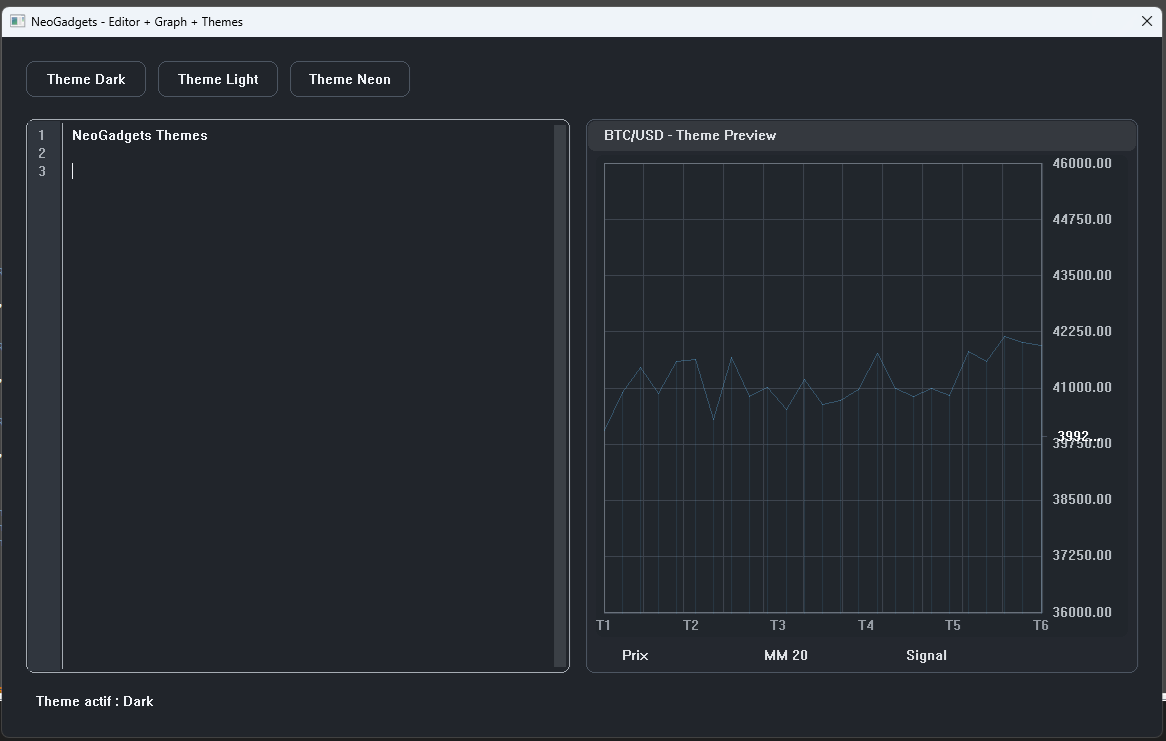Click the 44750.00 axis label

coord(1082,219)
